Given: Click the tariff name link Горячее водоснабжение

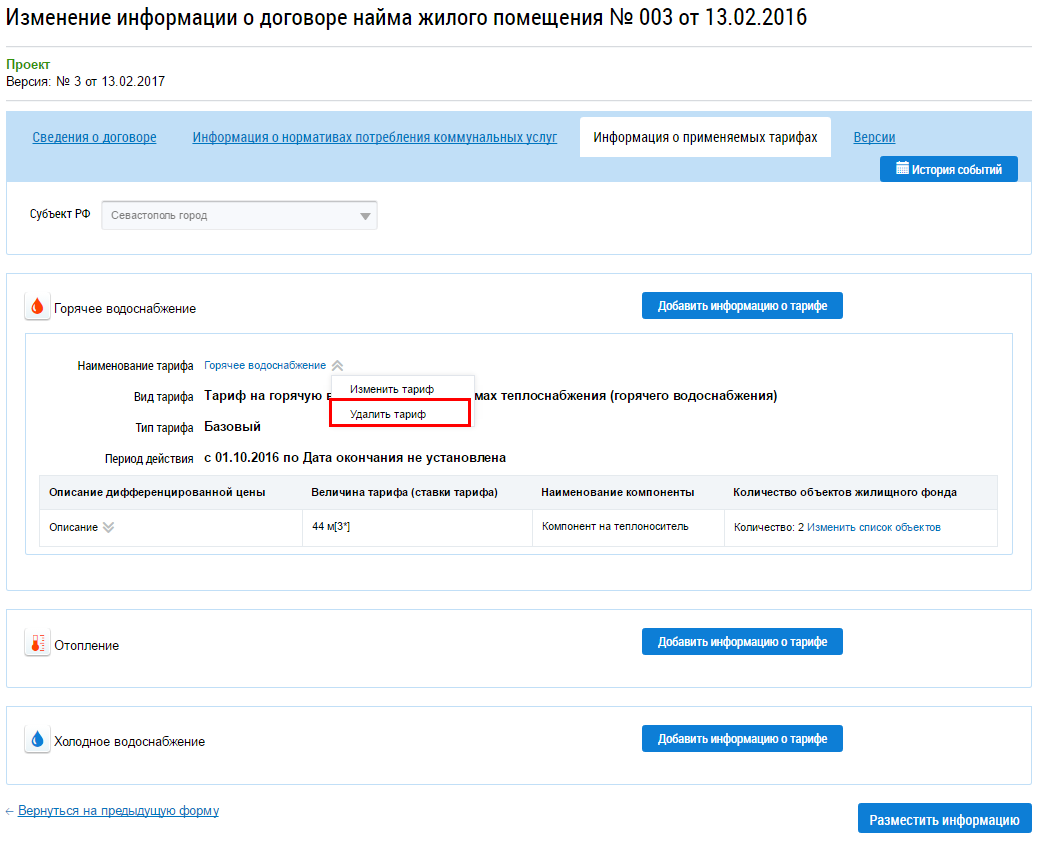Looking at the screenshot, I should pyautogui.click(x=264, y=366).
